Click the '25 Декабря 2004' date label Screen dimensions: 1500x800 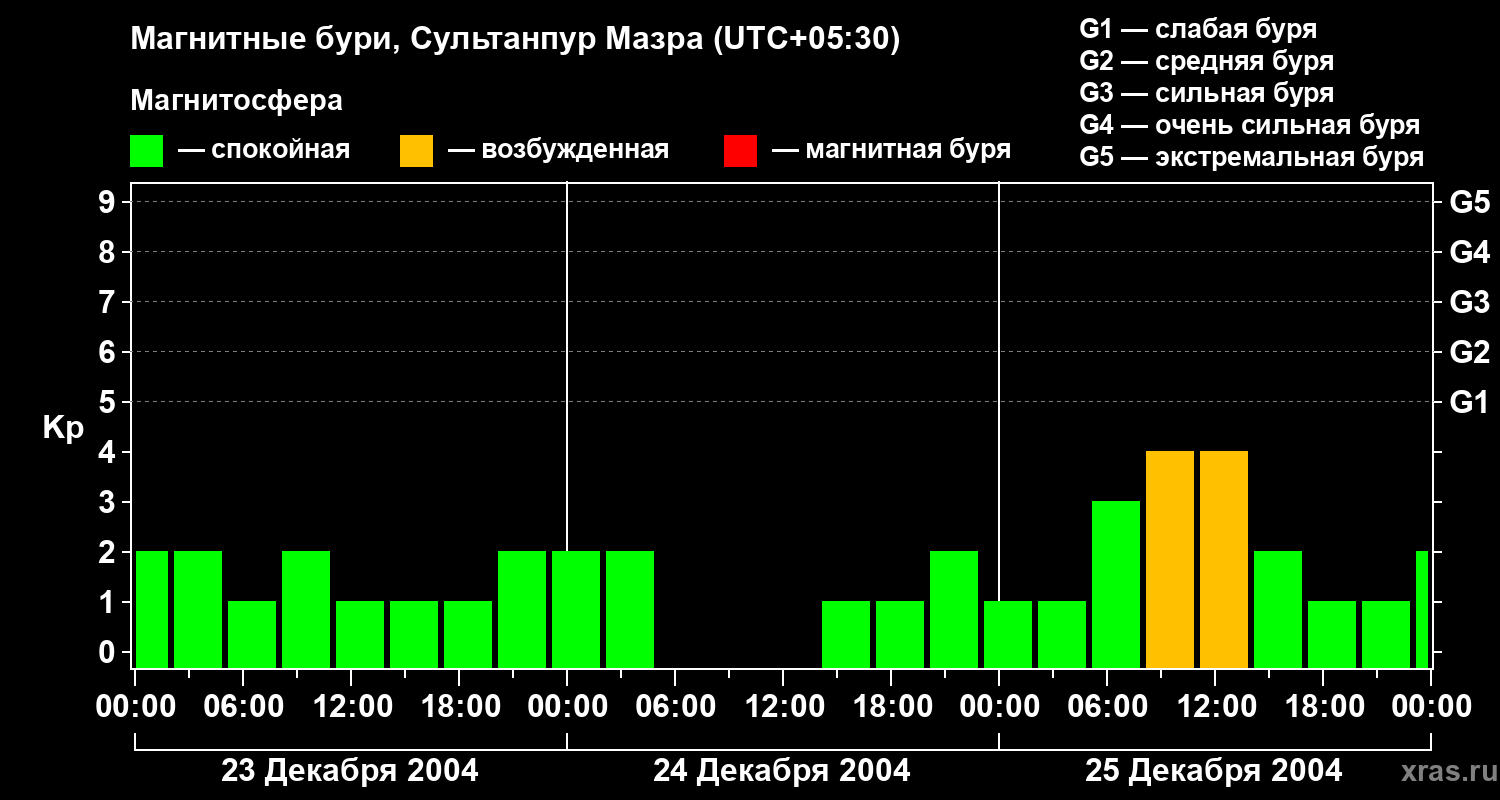(x=1214, y=771)
